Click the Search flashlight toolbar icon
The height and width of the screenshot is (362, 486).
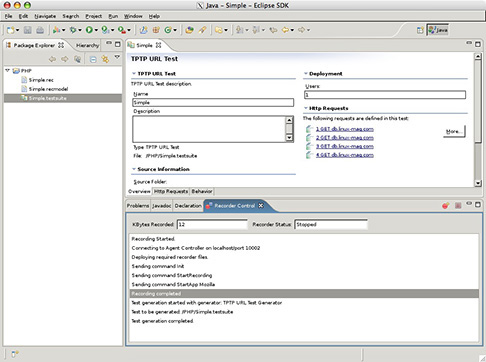pyautogui.click(x=202, y=30)
